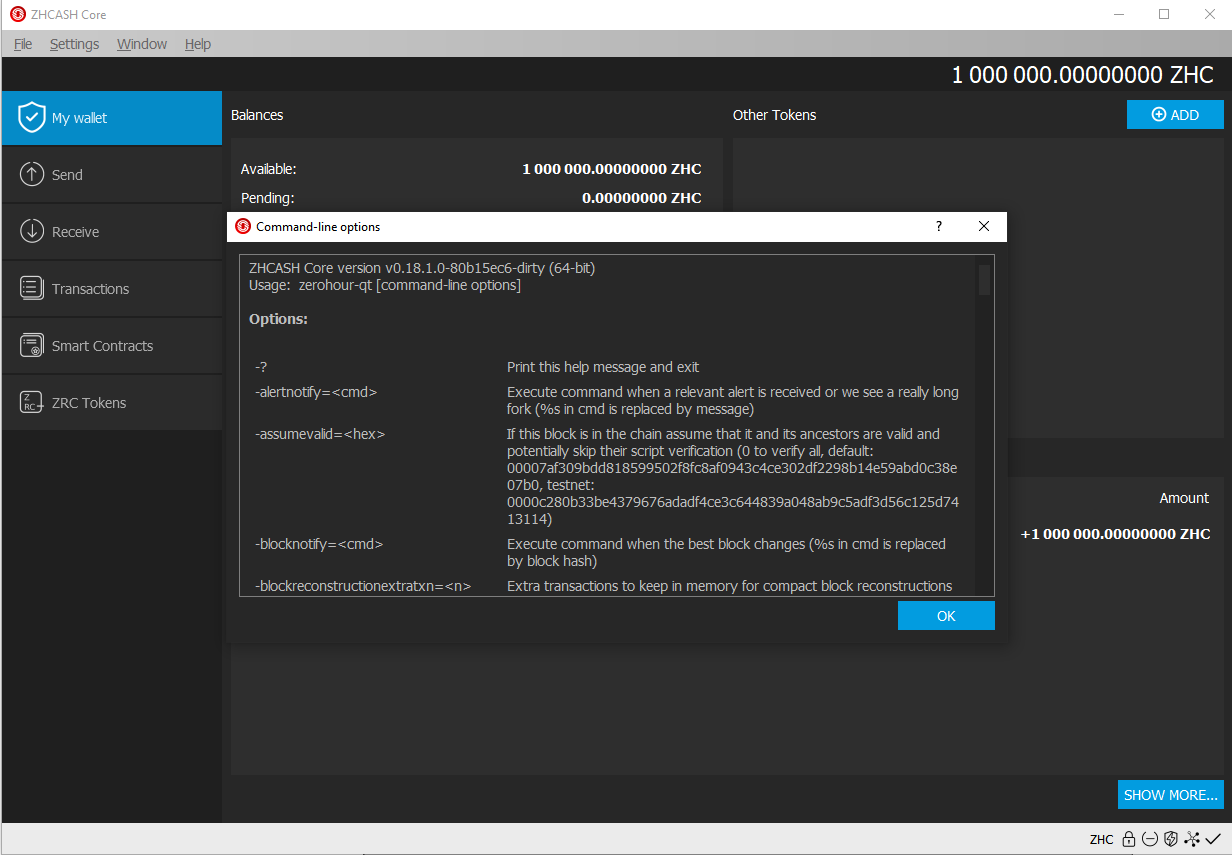This screenshot has width=1232, height=855.
Task: Click the 'Command-line options' dialog title text
Action: click(318, 227)
